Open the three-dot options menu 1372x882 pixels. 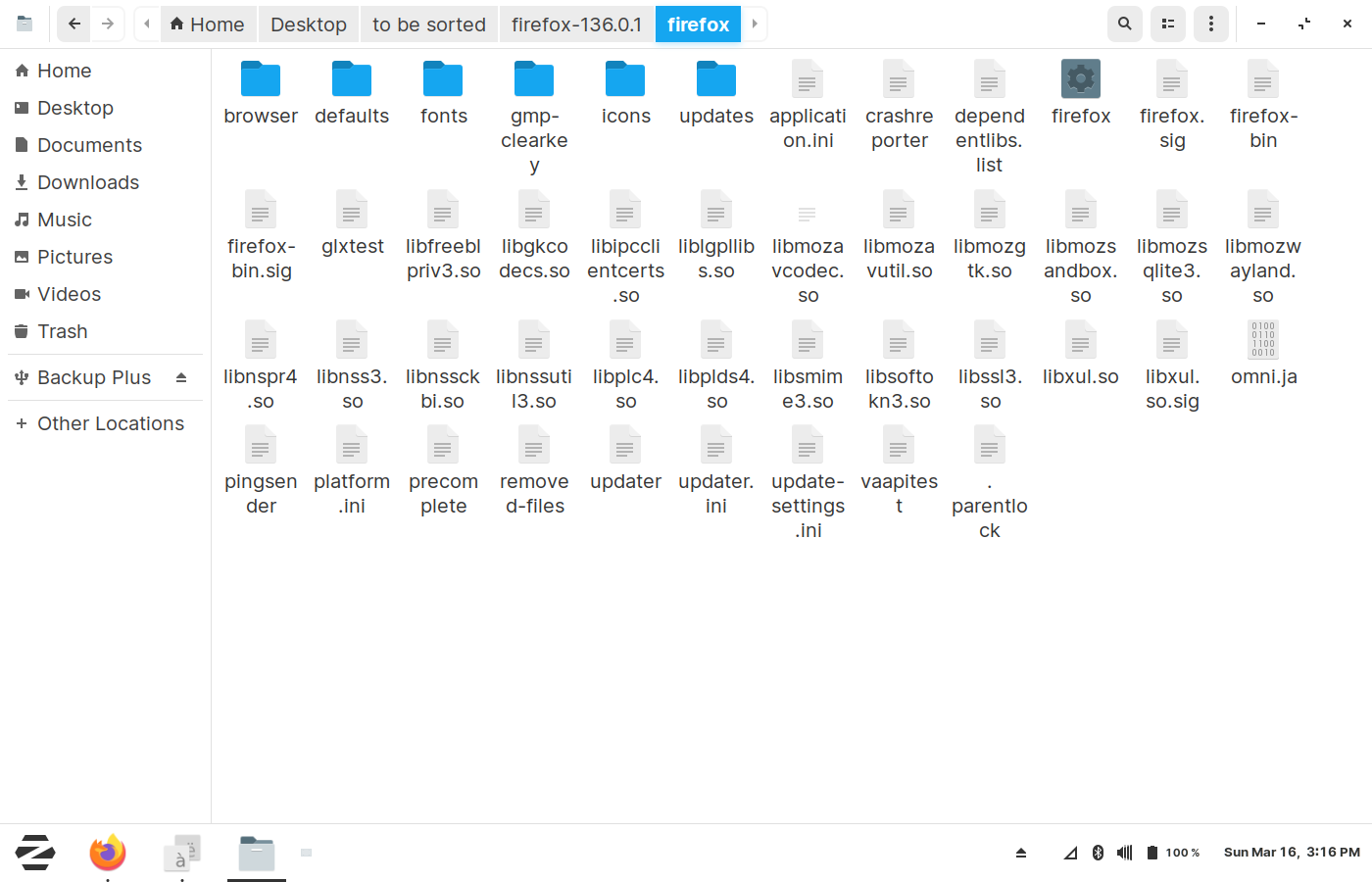pos(1211,24)
